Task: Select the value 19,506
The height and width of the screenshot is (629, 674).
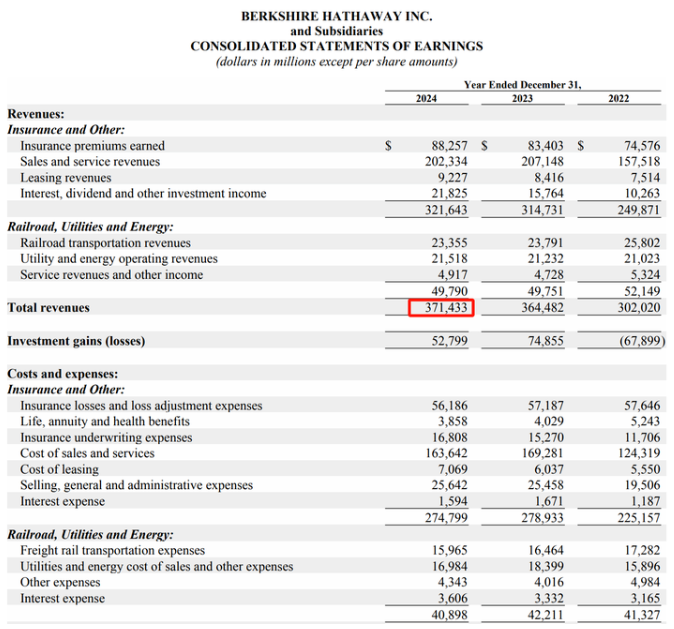Action: tap(642, 485)
